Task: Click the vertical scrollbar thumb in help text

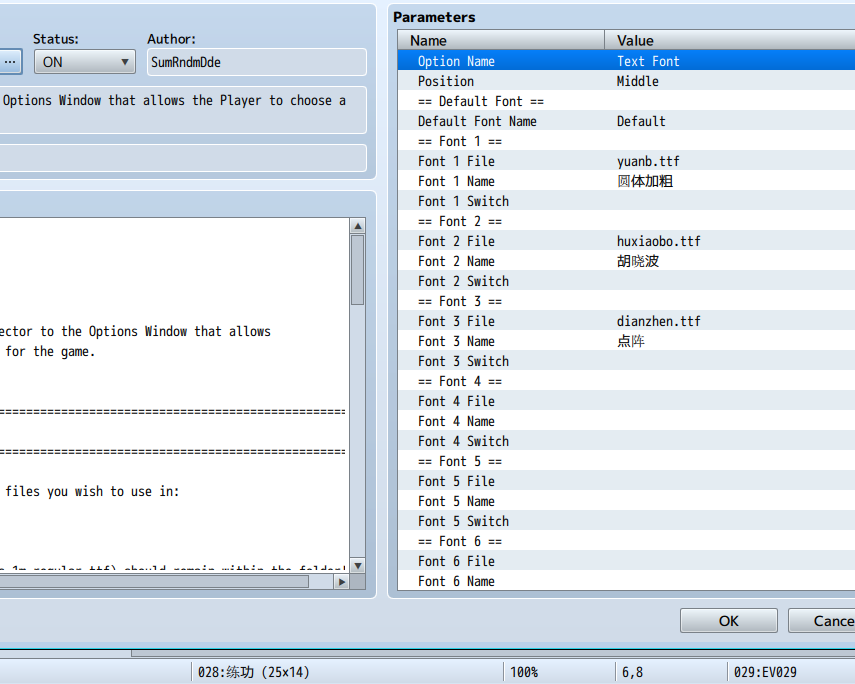Action: pyautogui.click(x=358, y=270)
